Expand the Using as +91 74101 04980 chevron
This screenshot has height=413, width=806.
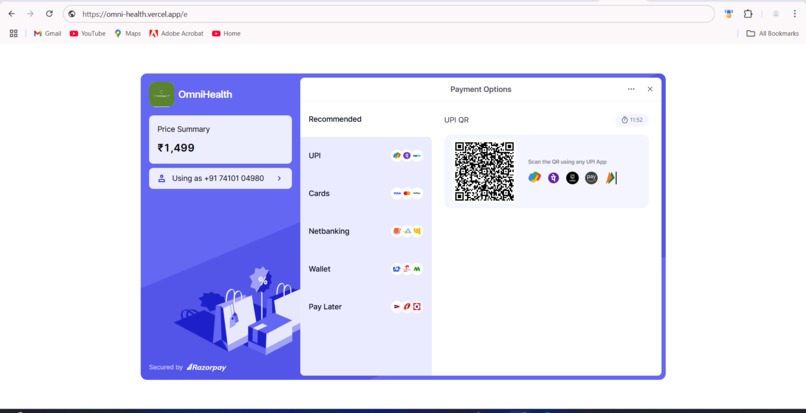pos(279,178)
